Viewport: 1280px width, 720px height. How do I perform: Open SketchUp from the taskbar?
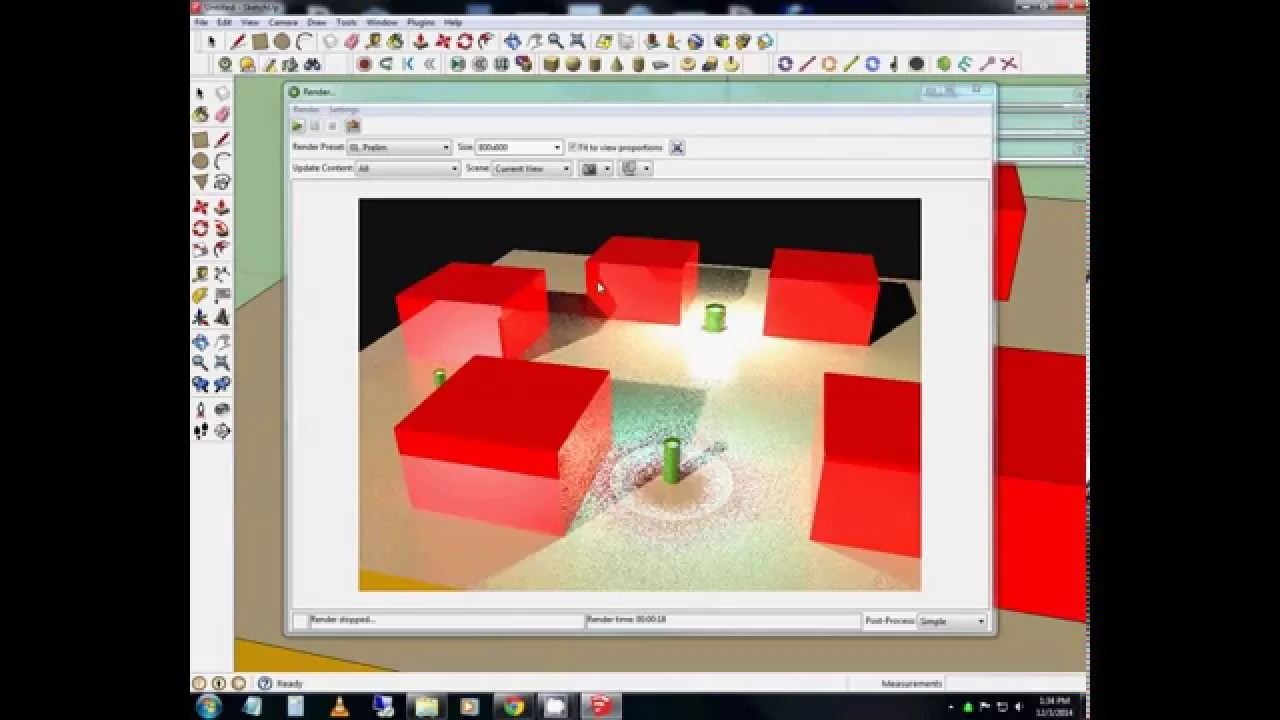[x=600, y=706]
